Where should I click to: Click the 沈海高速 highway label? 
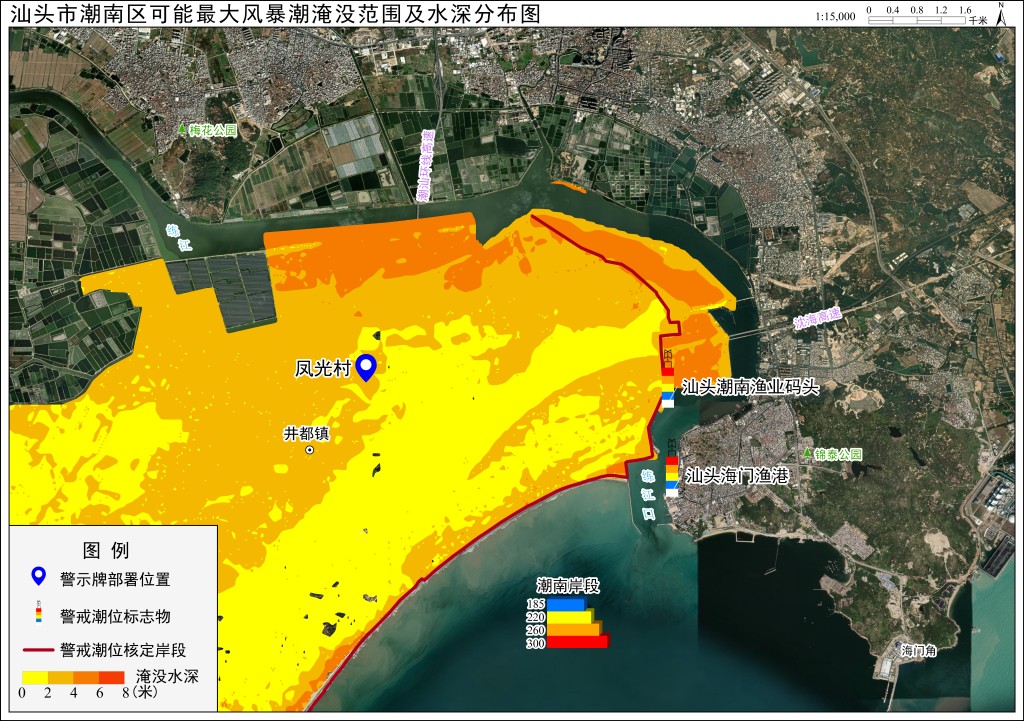pyautogui.click(x=817, y=318)
